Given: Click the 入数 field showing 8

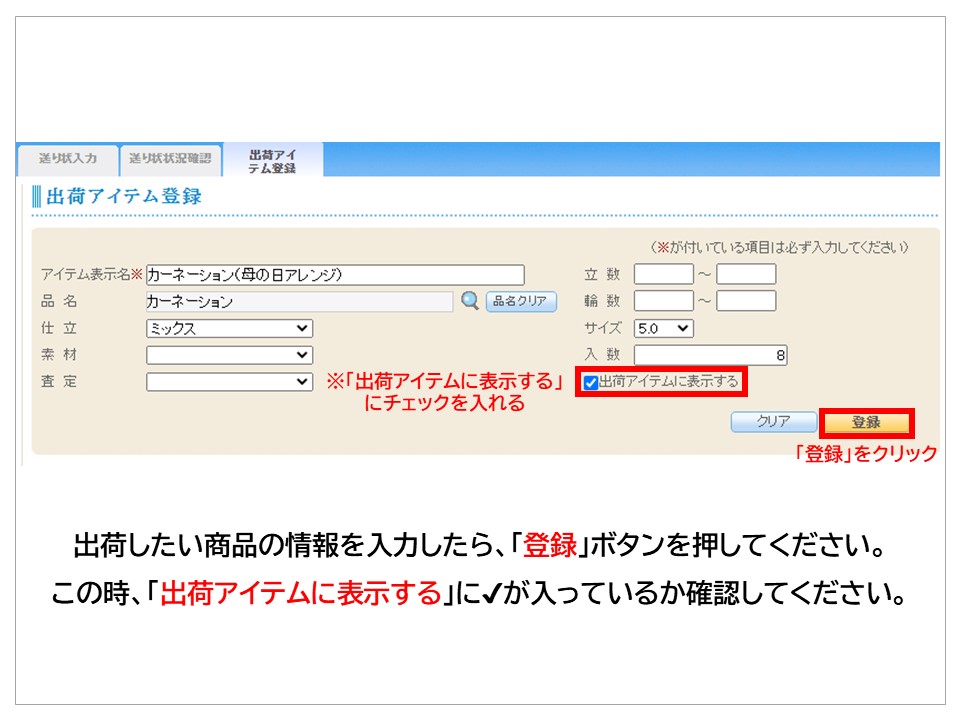Looking at the screenshot, I should pos(711,355).
